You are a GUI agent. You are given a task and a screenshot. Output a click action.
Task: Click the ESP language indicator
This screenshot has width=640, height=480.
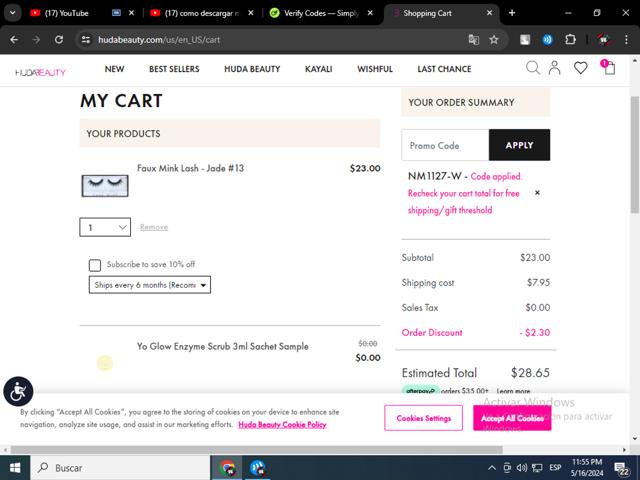(x=555, y=468)
